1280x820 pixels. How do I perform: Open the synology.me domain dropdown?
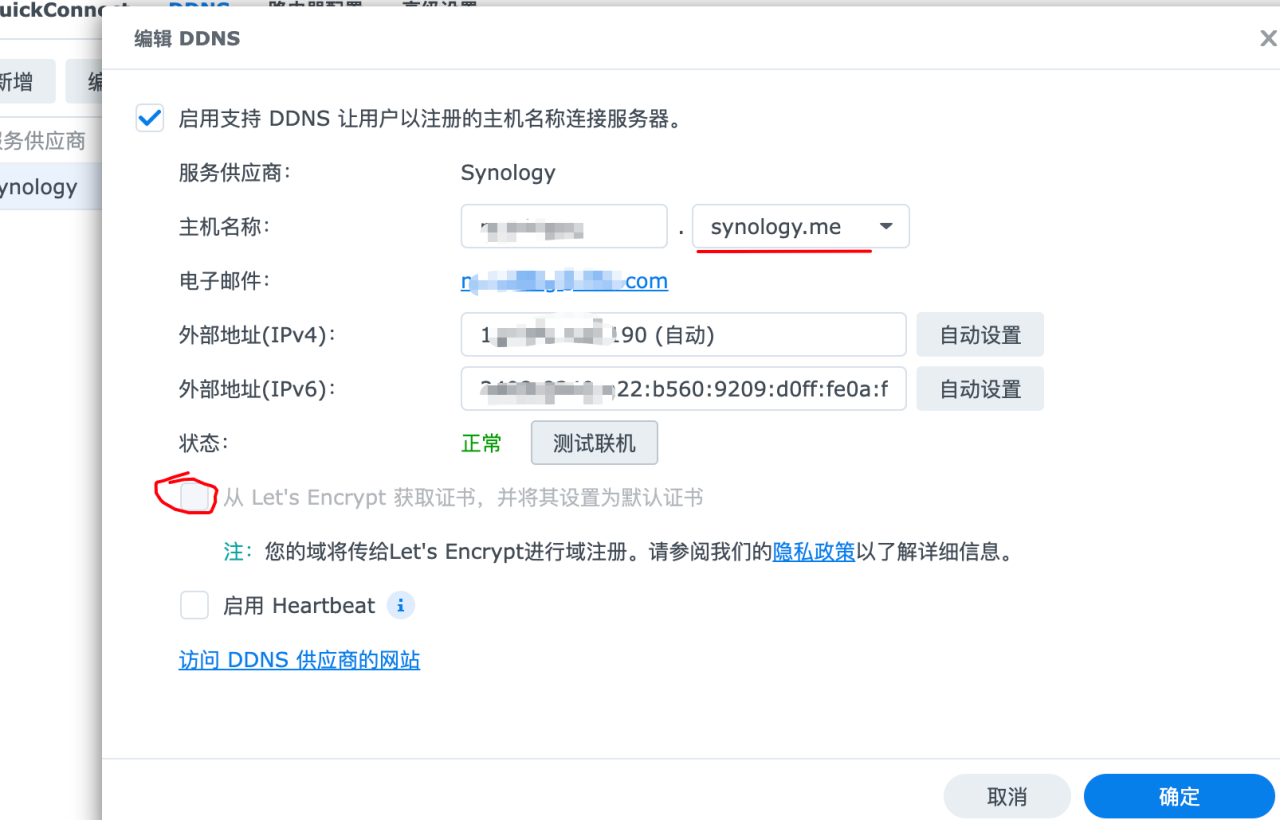886,226
